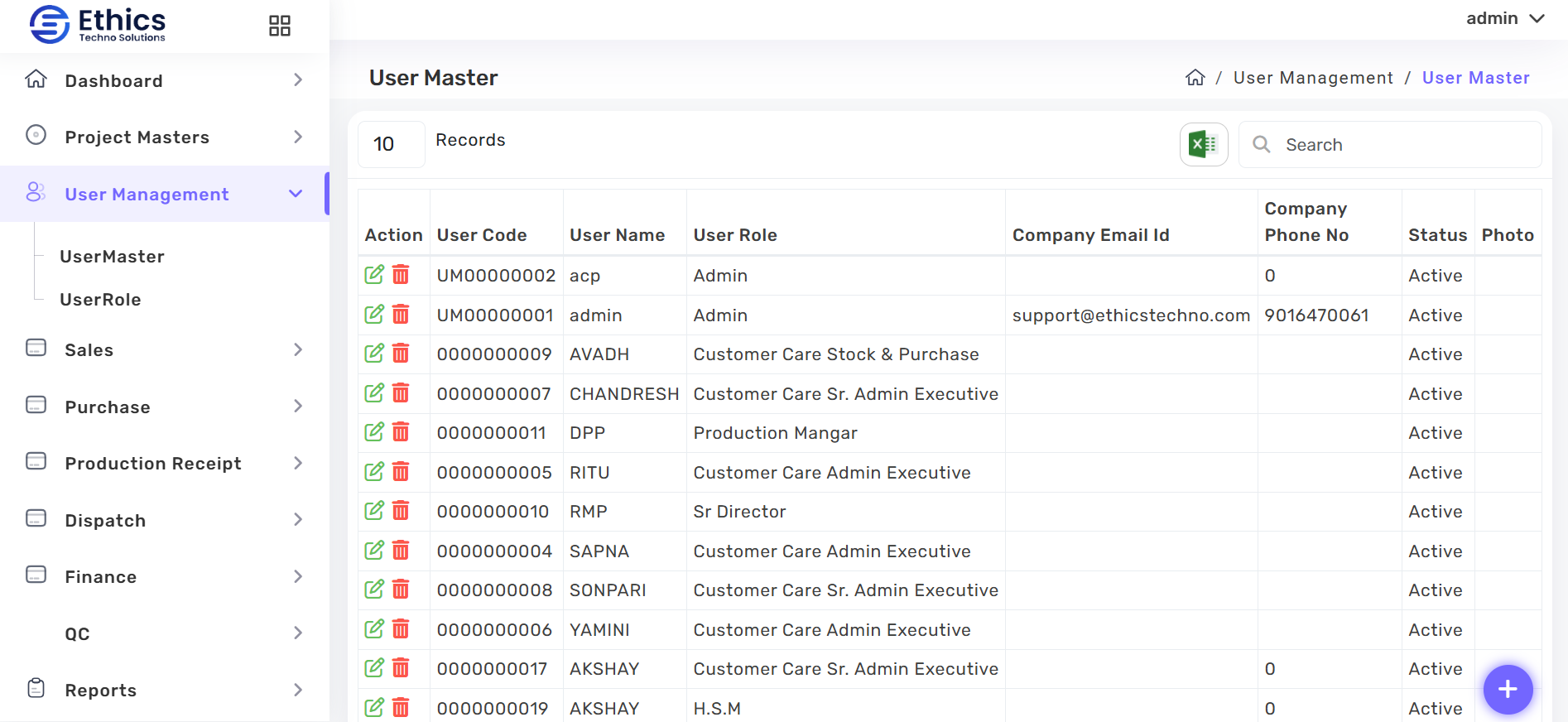
Task: Click the edit icon for user RITU
Action: pos(374,472)
